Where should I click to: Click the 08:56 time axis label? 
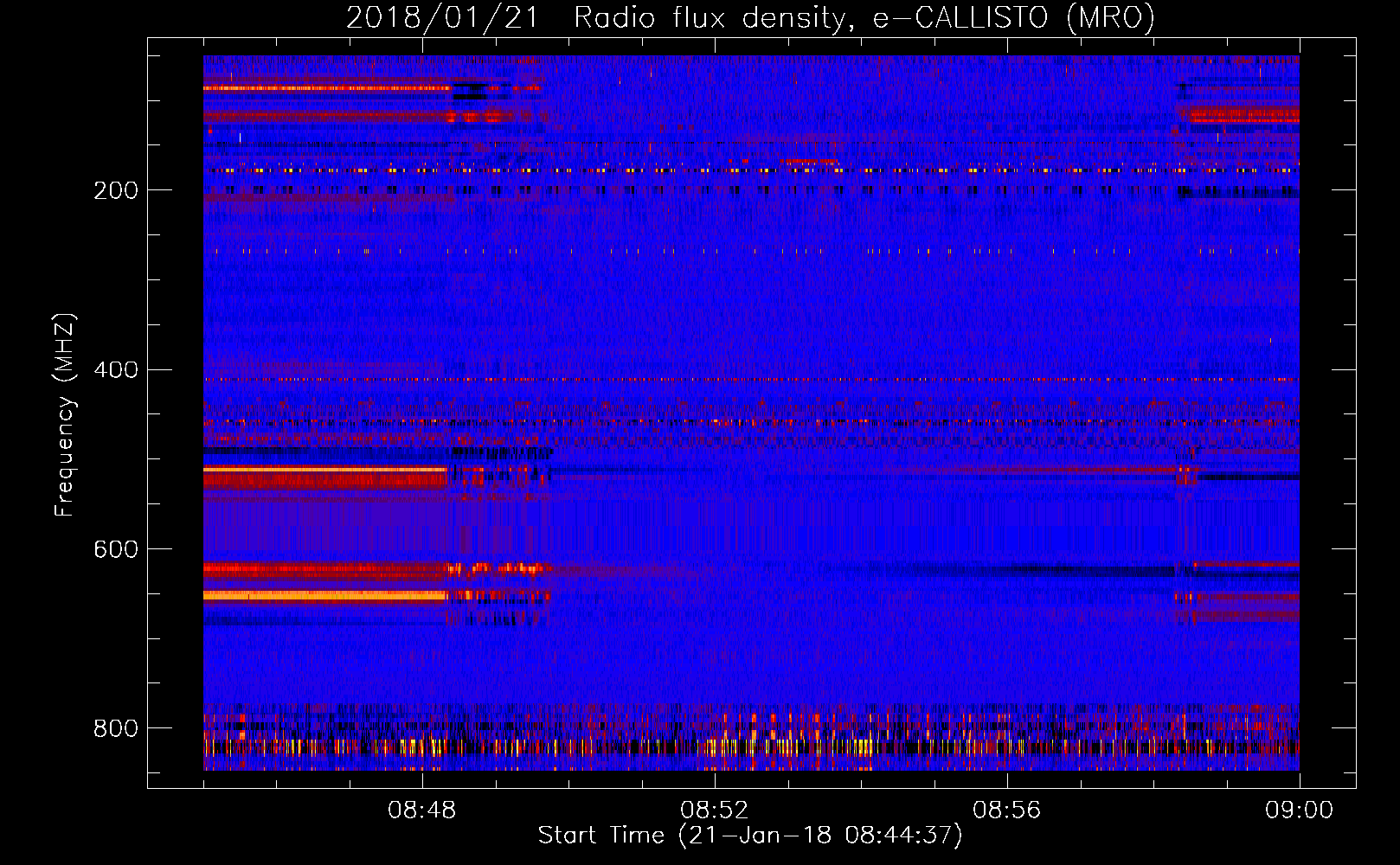[x=1007, y=811]
